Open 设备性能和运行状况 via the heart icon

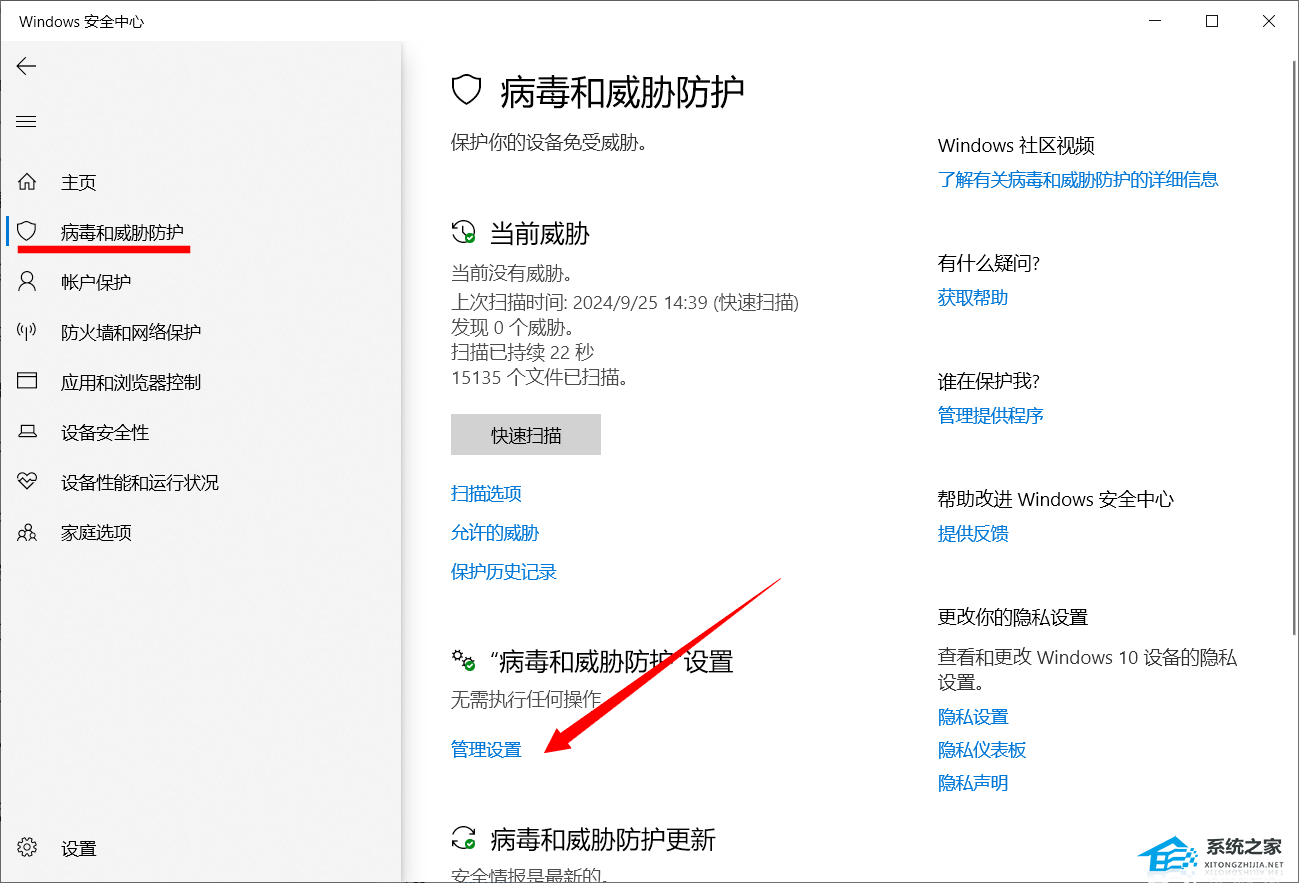pos(27,482)
